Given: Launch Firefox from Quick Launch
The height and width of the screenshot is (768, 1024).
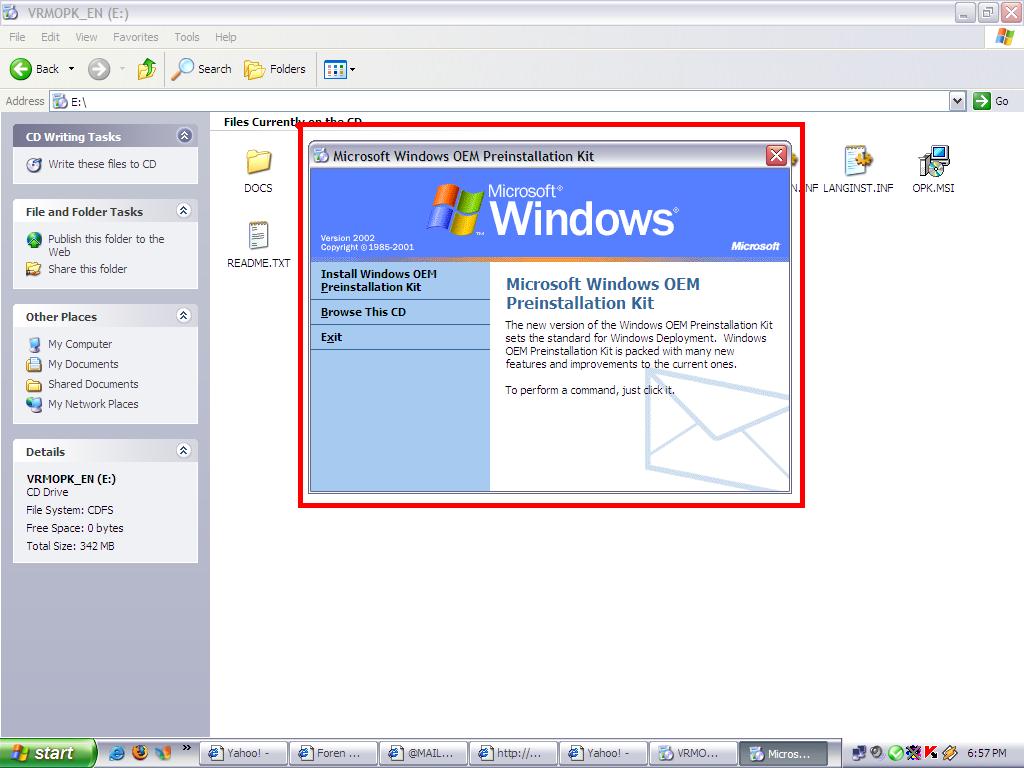Looking at the screenshot, I should [x=140, y=753].
